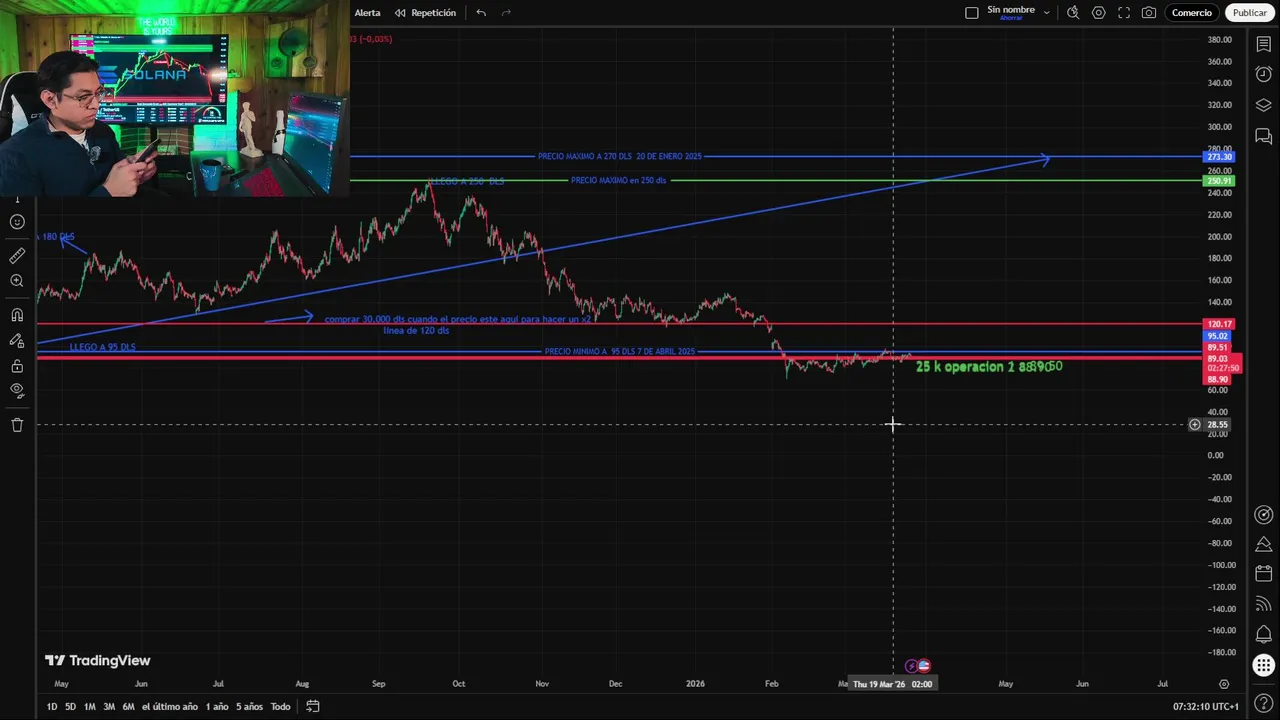Select the 1M time range
The height and width of the screenshot is (720, 1280).
(x=90, y=707)
